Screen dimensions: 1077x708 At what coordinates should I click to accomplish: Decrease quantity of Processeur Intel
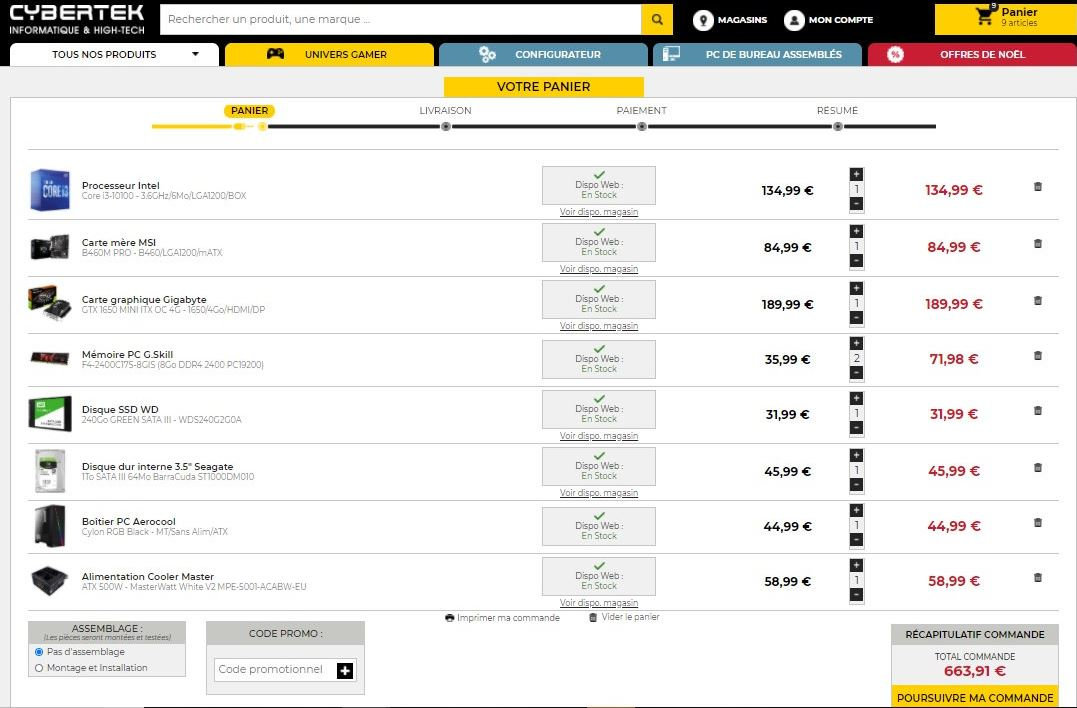(856, 204)
